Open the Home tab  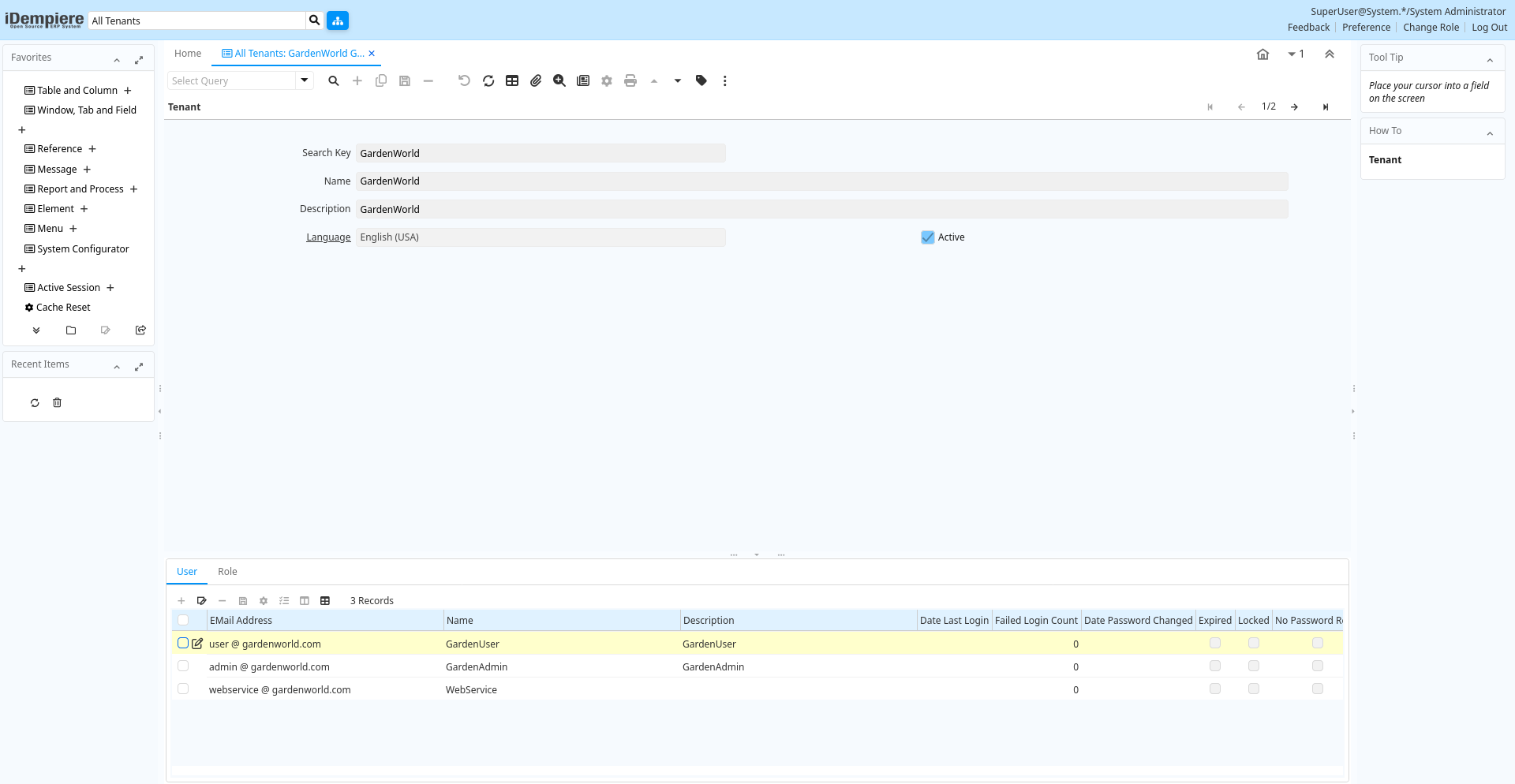[x=188, y=54]
